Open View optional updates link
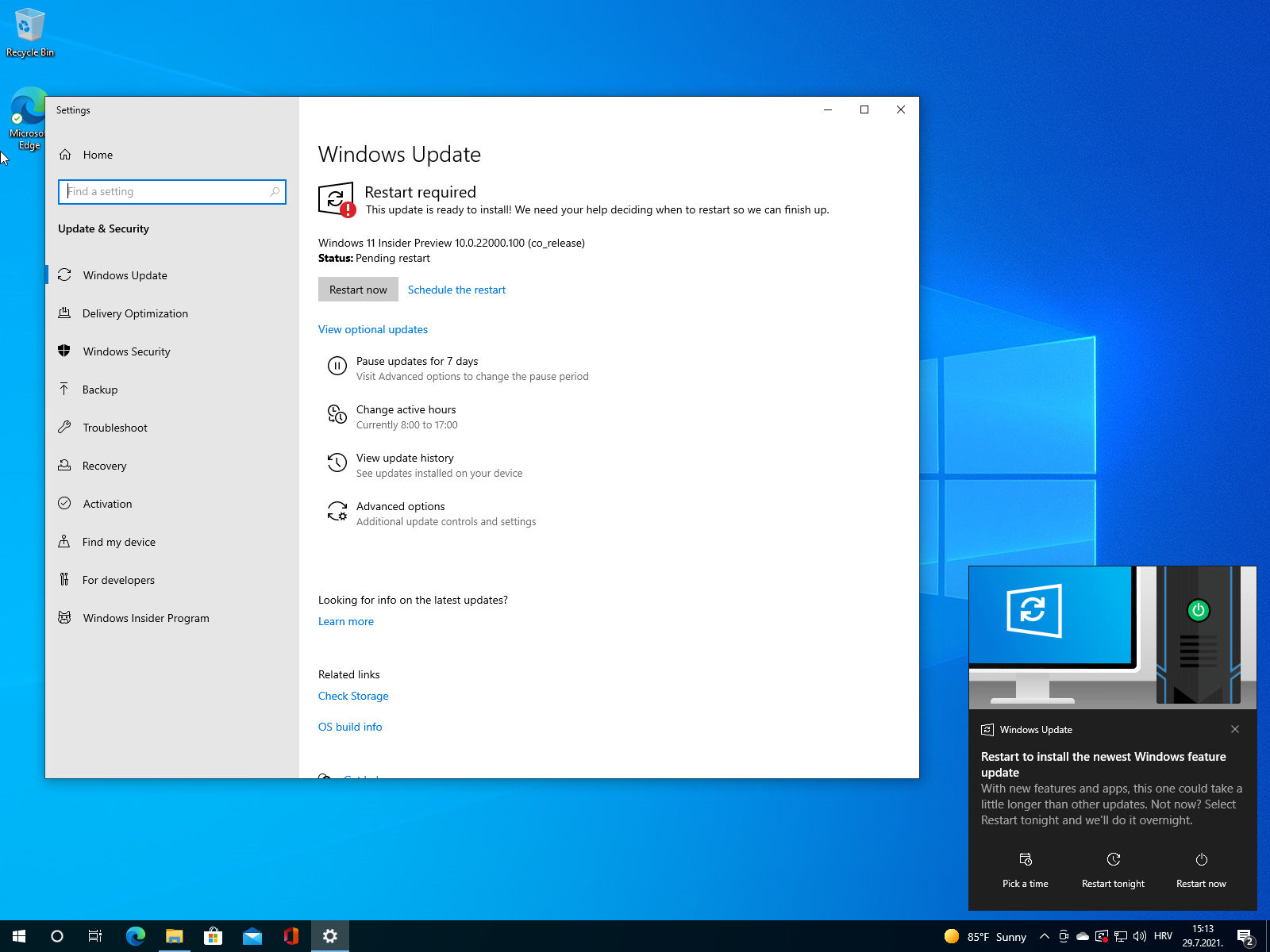This screenshot has height=952, width=1270. click(x=373, y=329)
